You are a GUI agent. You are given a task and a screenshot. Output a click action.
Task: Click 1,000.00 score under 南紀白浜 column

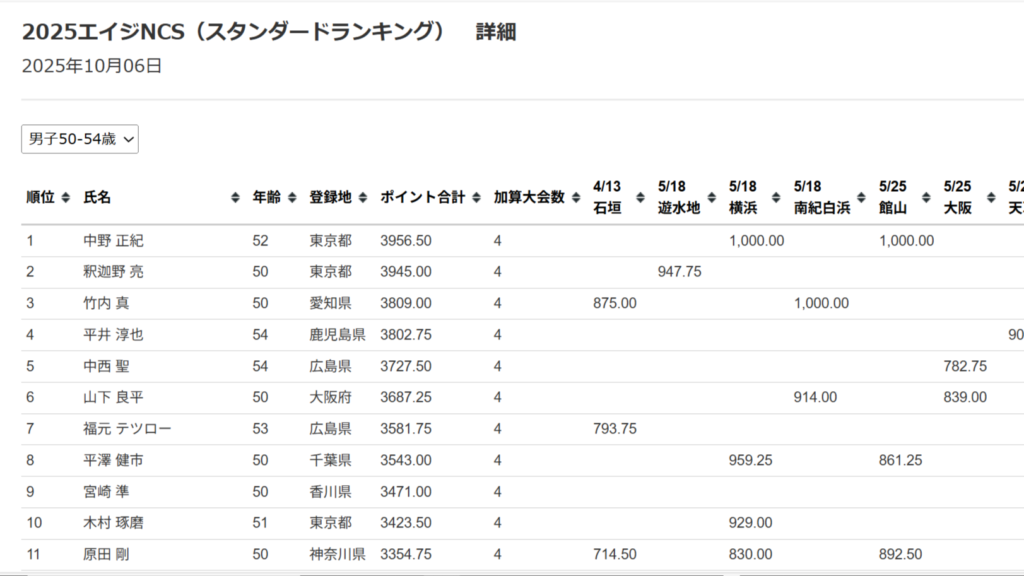(x=821, y=304)
